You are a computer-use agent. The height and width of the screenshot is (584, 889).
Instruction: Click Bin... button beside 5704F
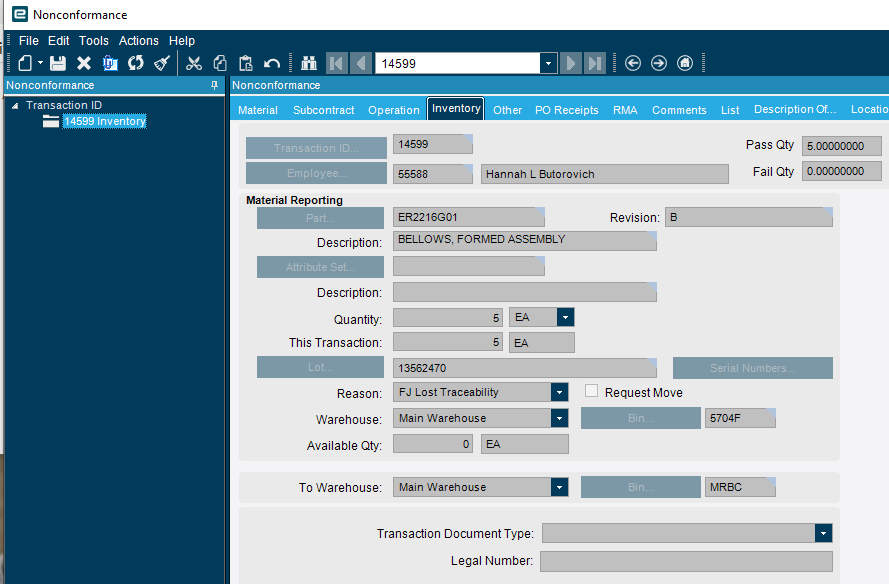641,418
